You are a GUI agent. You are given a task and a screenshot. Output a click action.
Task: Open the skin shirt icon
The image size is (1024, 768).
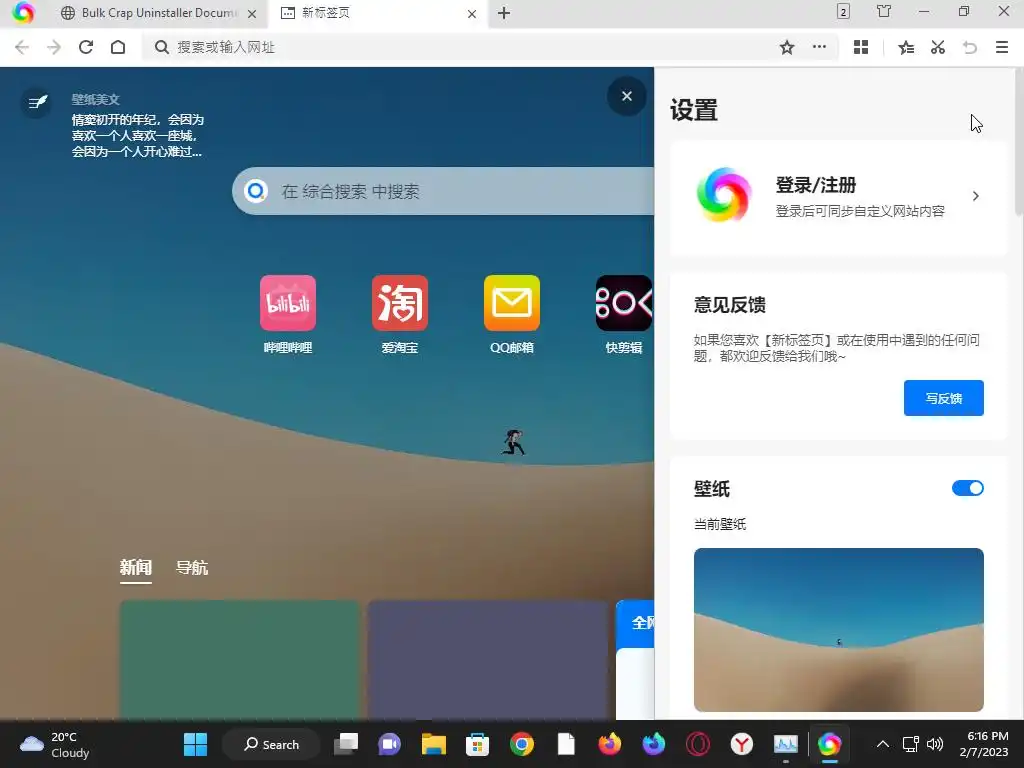pos(884,11)
